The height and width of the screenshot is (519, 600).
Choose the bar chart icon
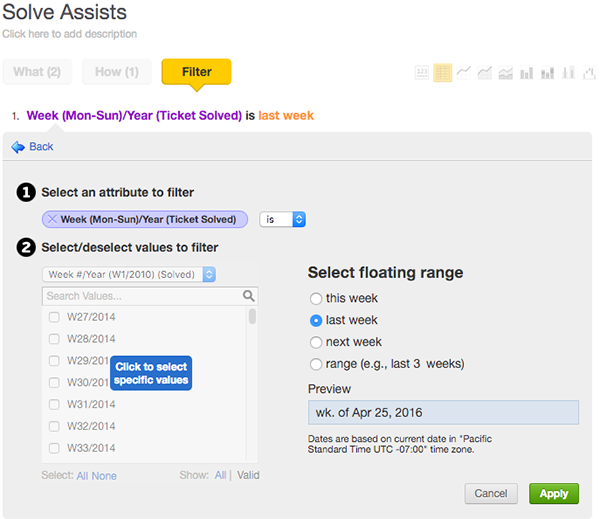527,73
